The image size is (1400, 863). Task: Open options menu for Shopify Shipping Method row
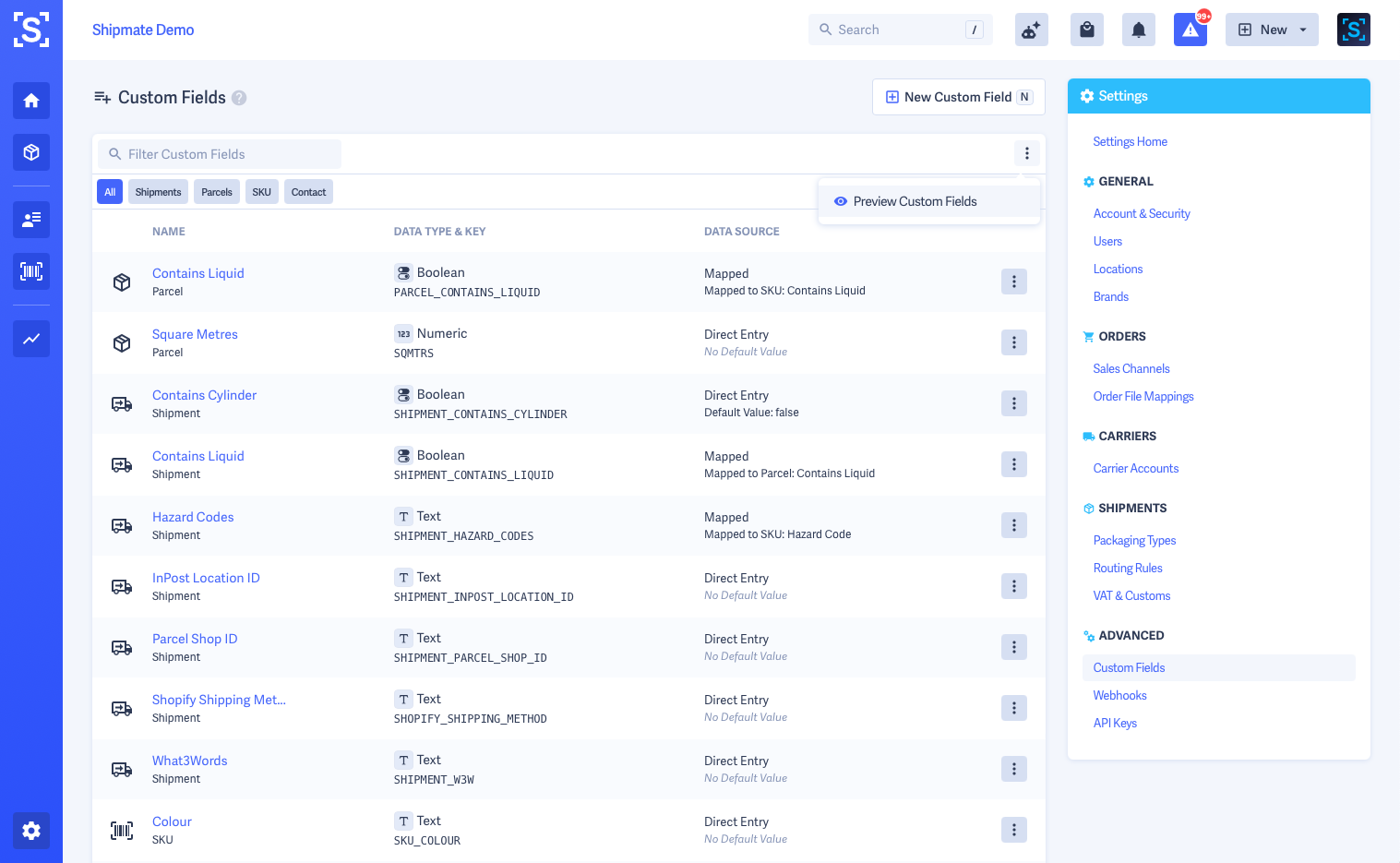coord(1014,708)
